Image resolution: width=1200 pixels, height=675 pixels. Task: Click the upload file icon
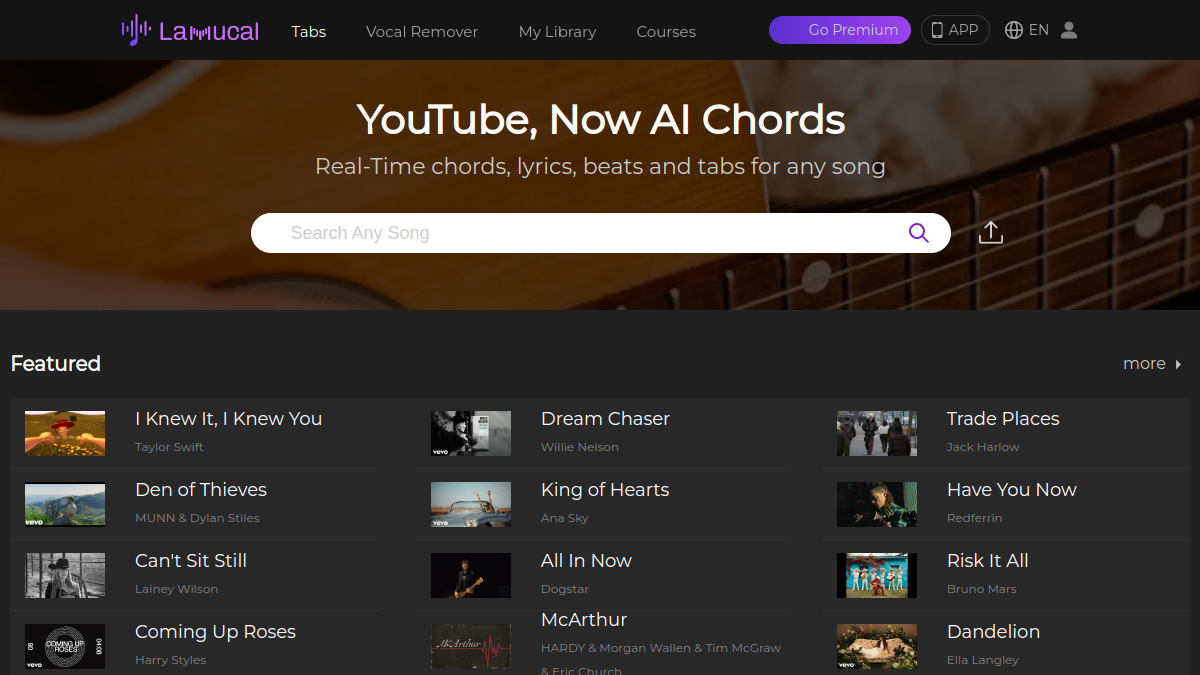point(990,233)
